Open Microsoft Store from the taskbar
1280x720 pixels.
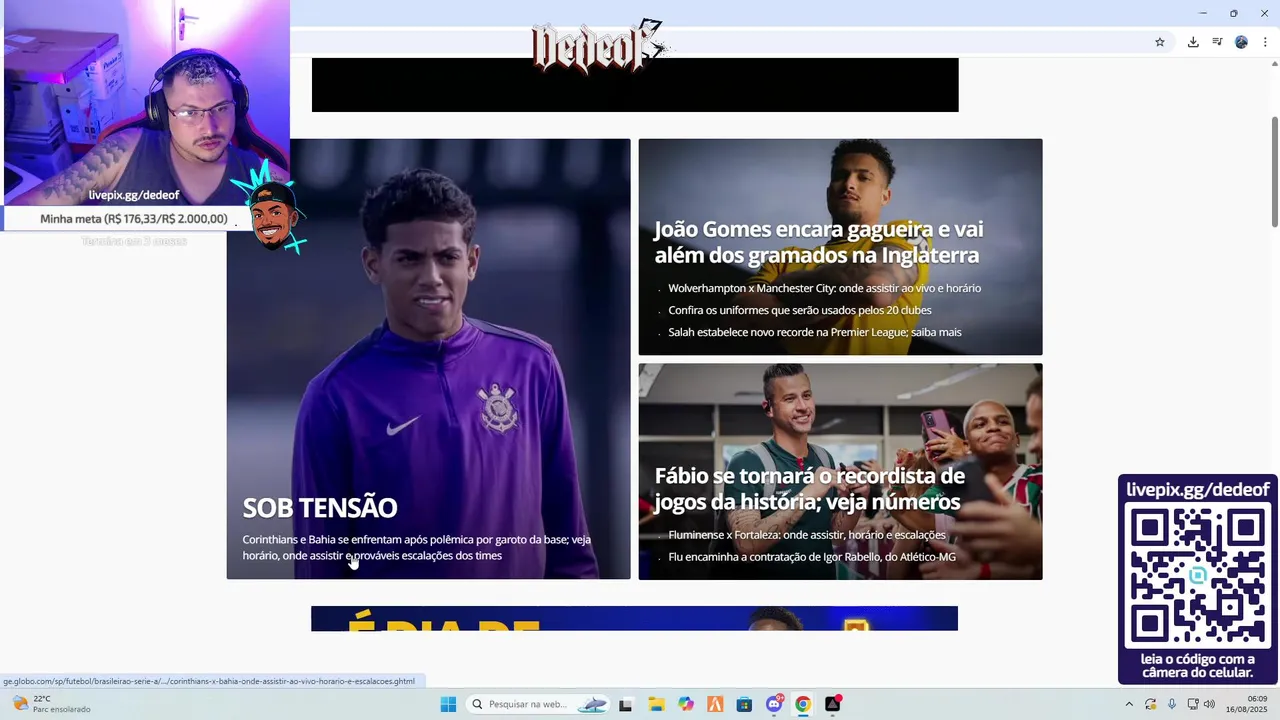coord(744,704)
